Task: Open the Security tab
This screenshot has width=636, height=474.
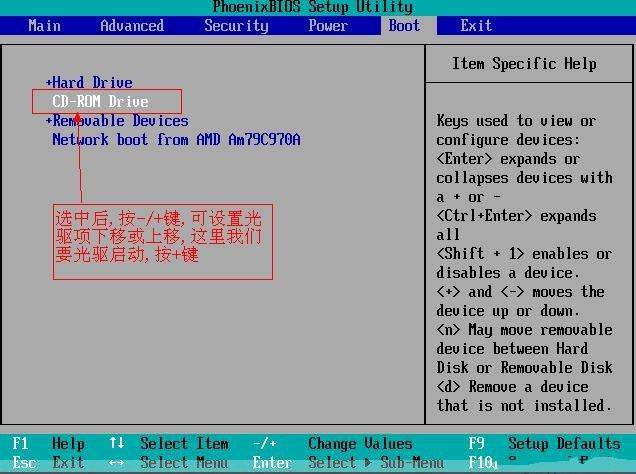Action: 236,26
